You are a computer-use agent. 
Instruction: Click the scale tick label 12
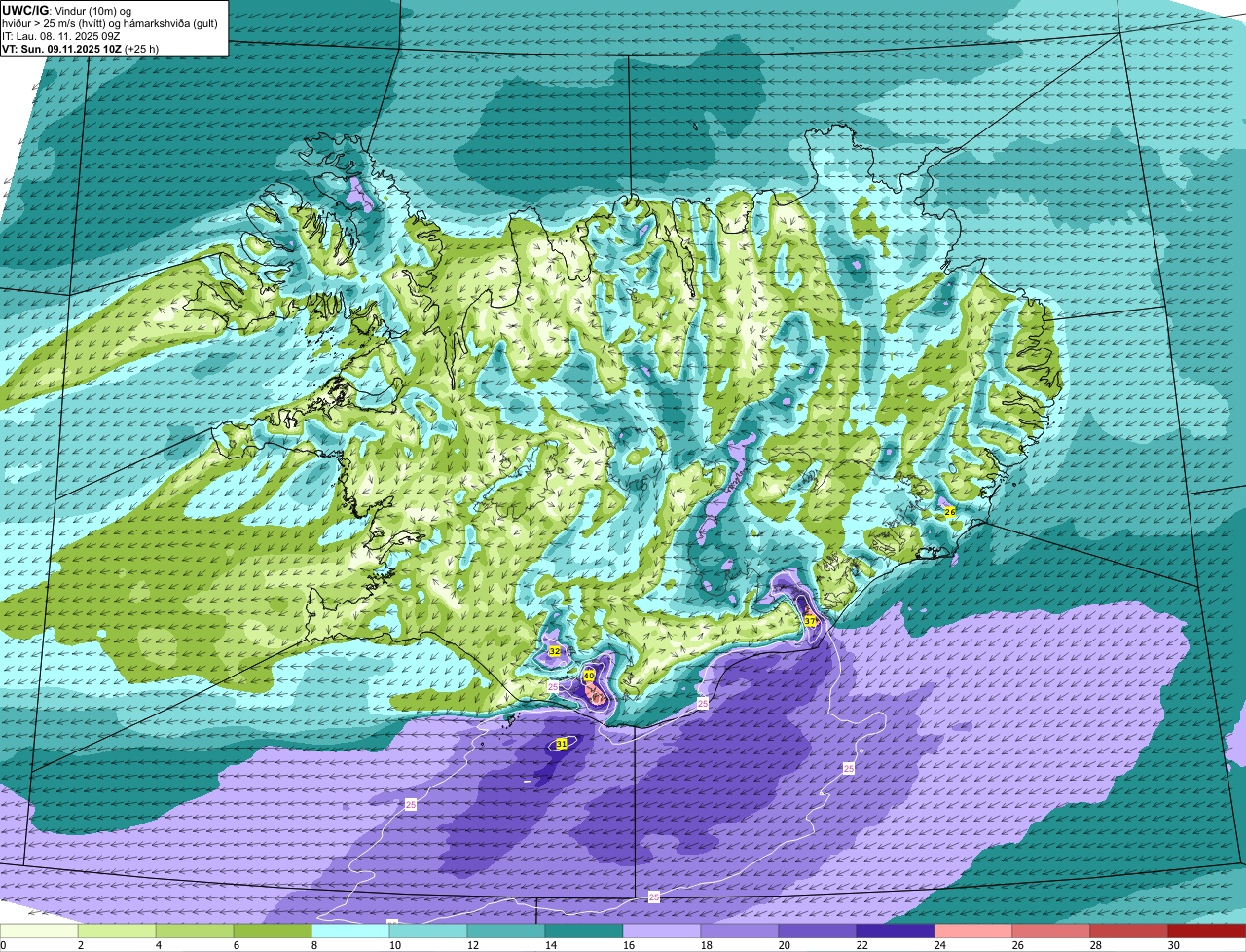coord(472,945)
